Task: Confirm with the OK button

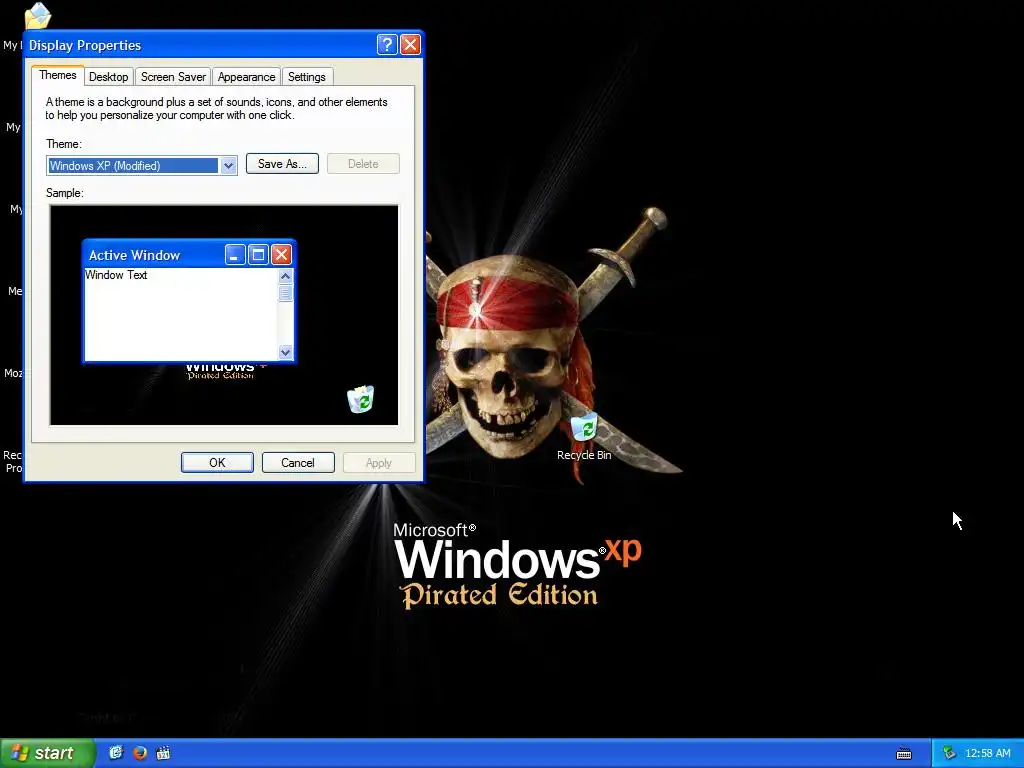Action: [x=217, y=462]
